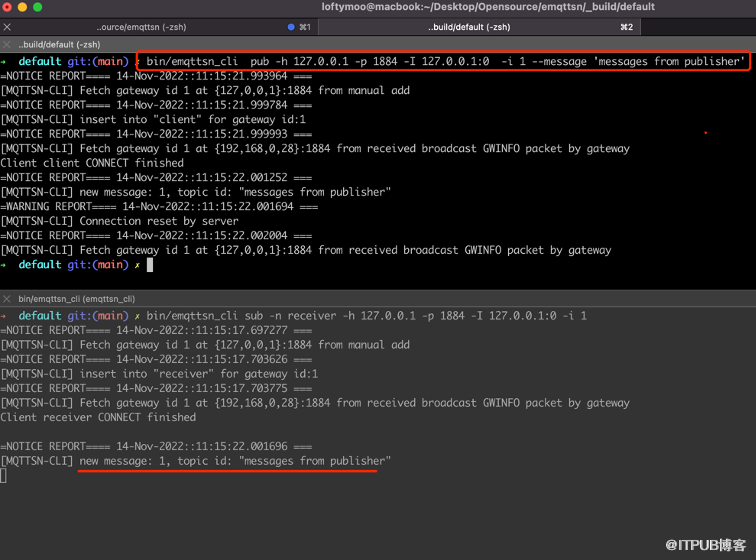Click the blue activity dot on first tab

click(291, 27)
